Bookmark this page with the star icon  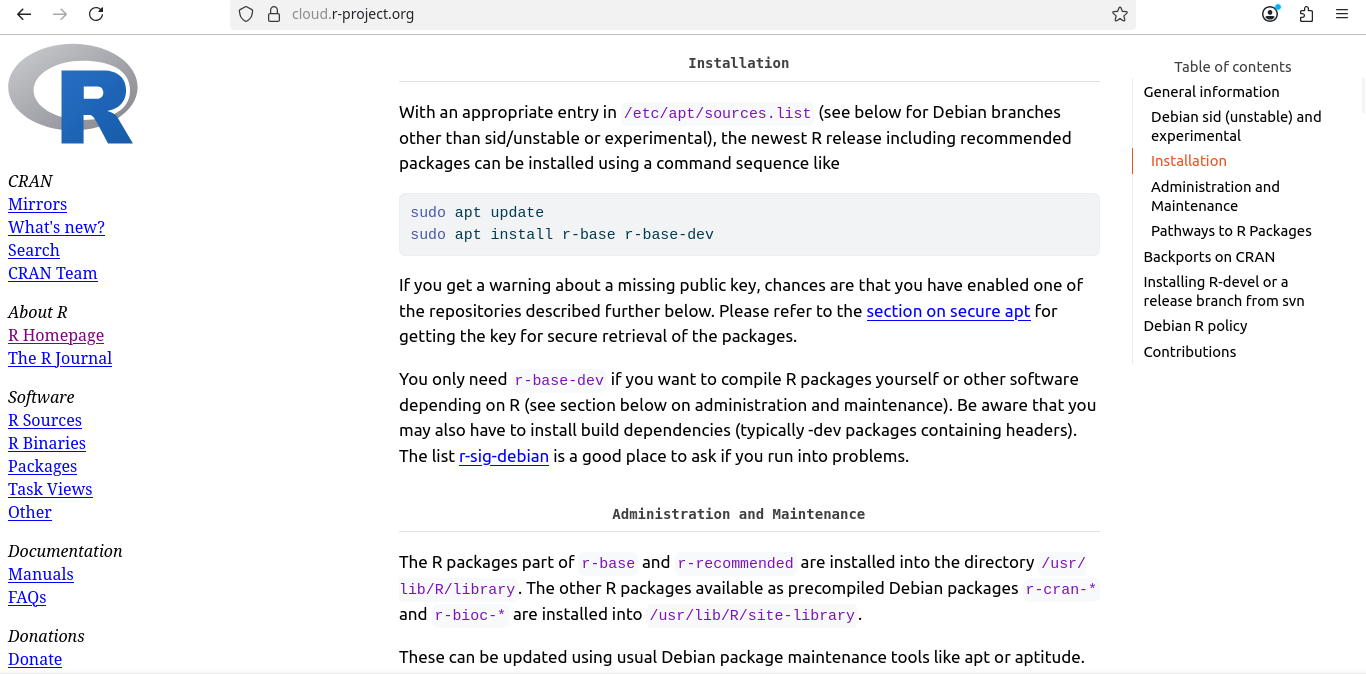click(x=1120, y=14)
